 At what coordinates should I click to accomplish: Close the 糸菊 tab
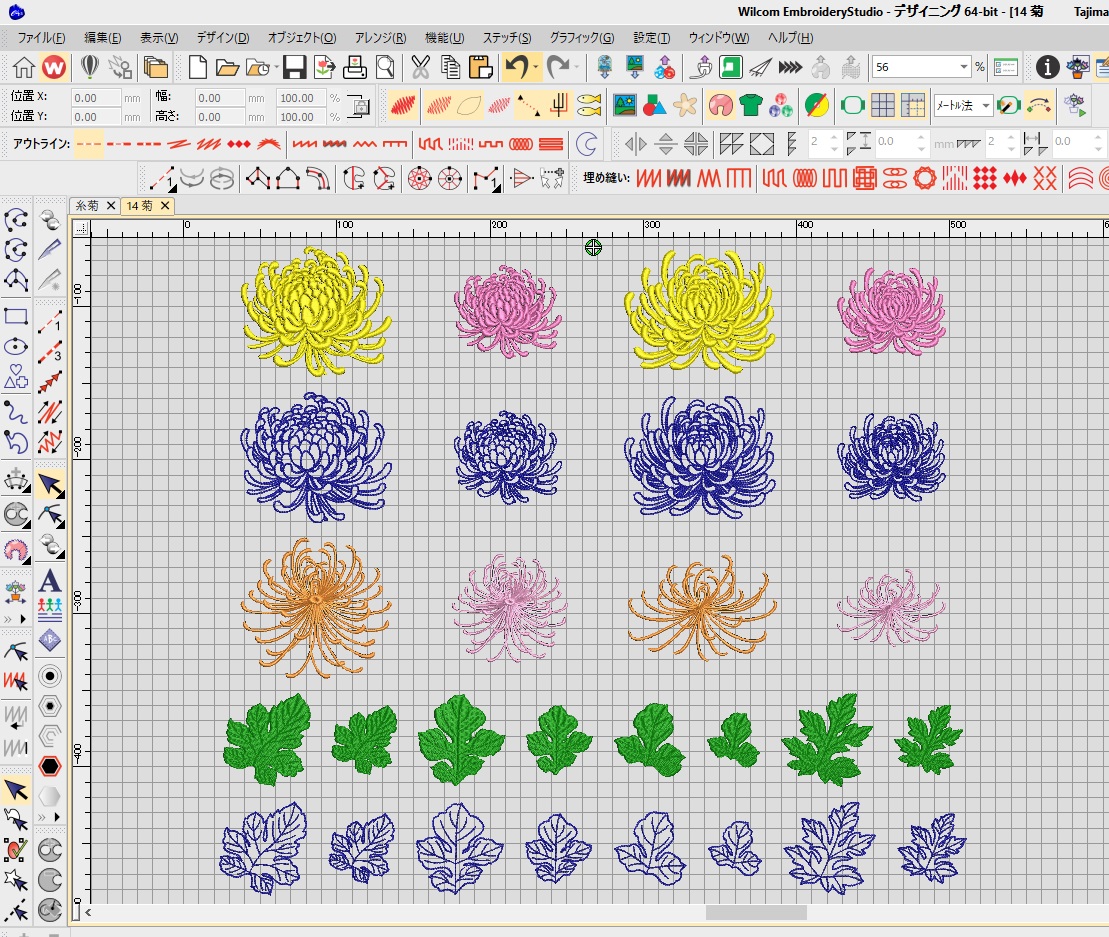111,205
